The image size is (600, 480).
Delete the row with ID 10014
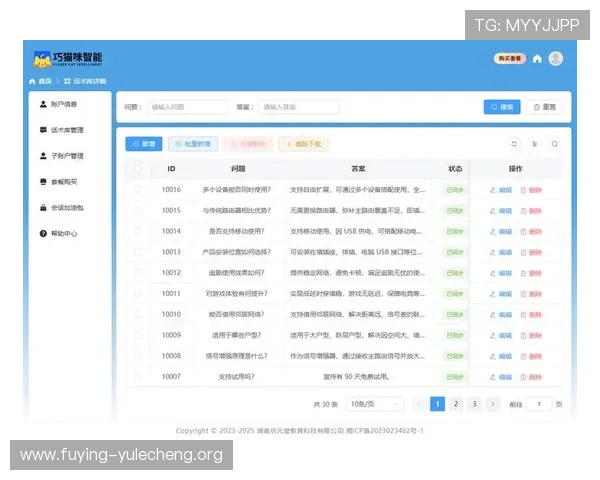tap(531, 232)
